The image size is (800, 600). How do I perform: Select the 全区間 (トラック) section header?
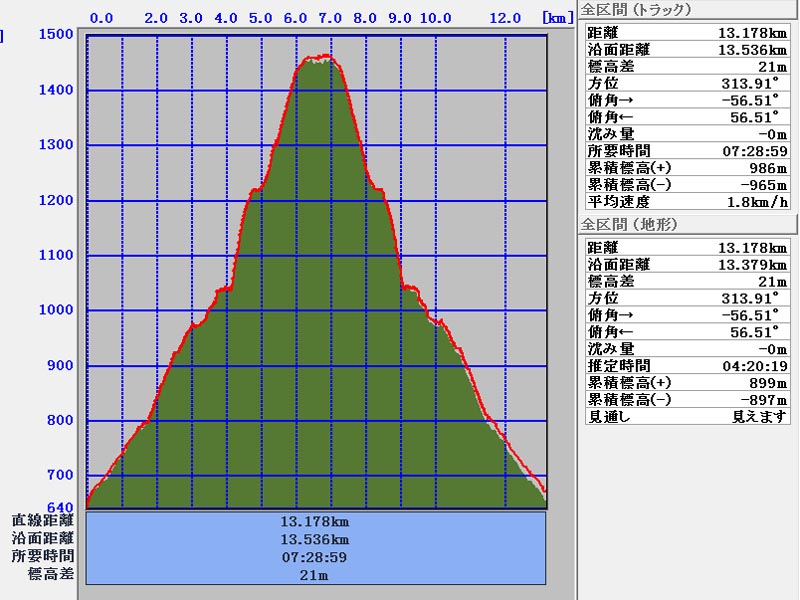coord(636,10)
